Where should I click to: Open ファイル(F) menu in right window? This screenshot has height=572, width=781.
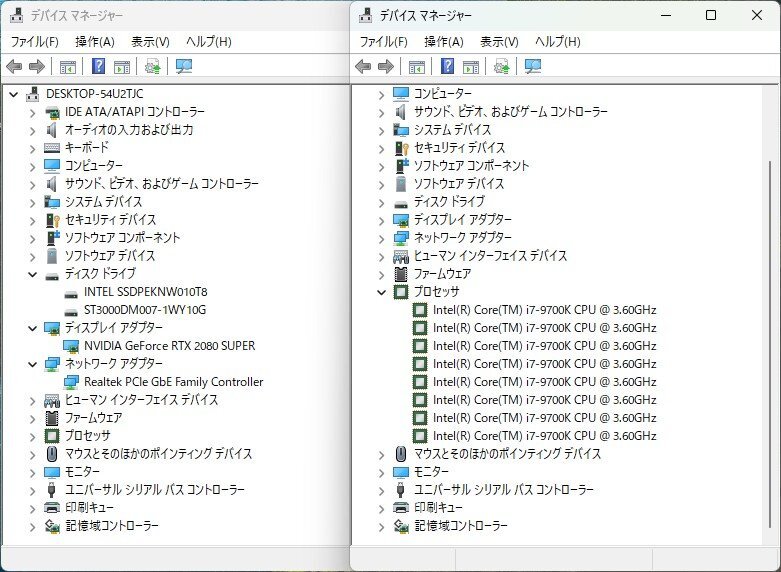[384, 42]
